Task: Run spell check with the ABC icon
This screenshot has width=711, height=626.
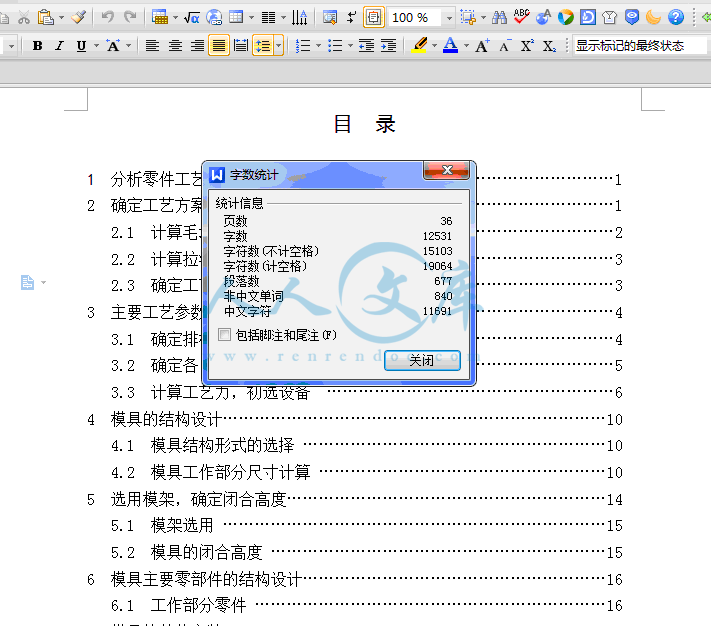Action: [521, 18]
